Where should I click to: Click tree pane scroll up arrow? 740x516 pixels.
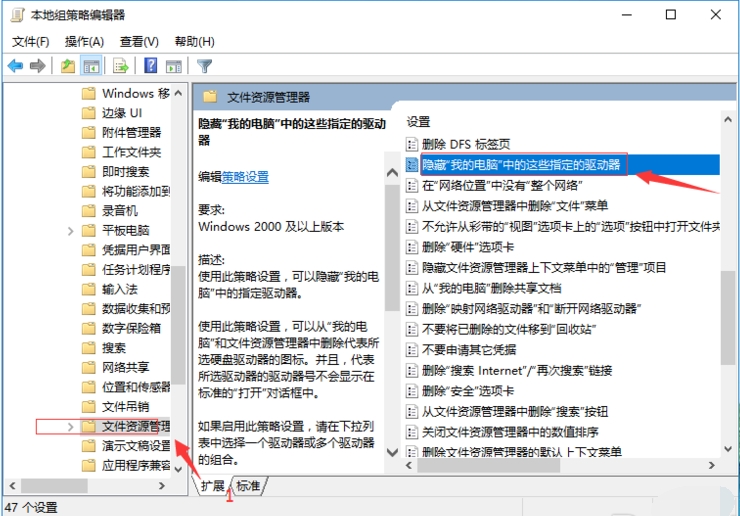pyautogui.click(x=178, y=93)
